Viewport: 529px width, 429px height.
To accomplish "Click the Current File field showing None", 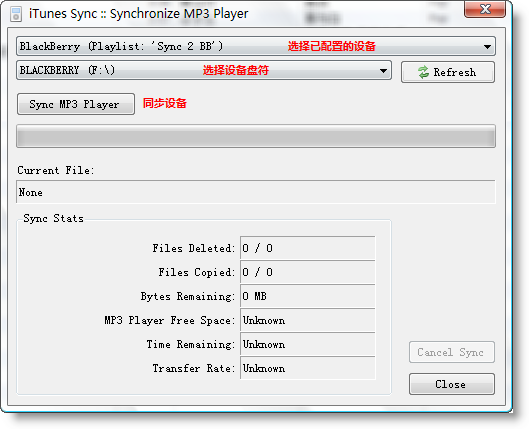I will [256, 192].
